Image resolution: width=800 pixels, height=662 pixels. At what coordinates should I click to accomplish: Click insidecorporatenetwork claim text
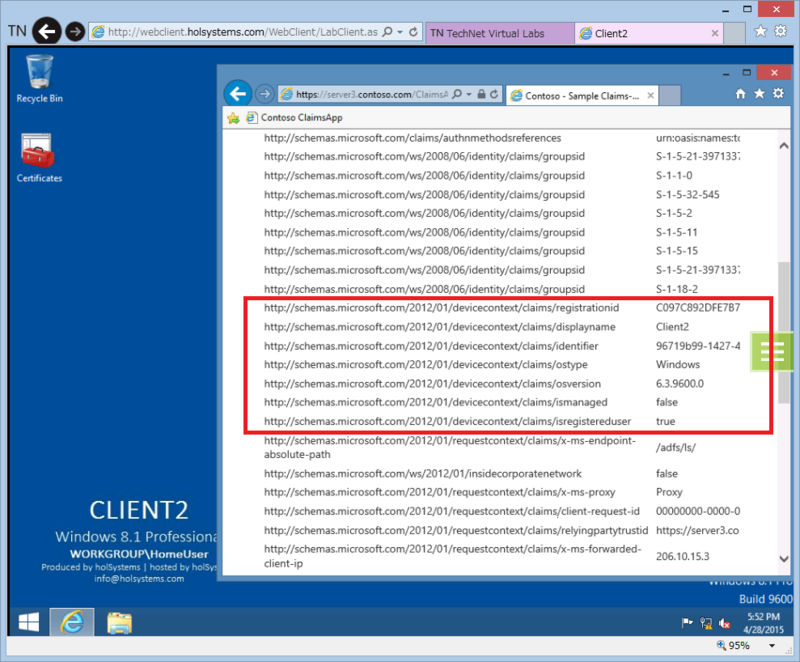point(422,474)
